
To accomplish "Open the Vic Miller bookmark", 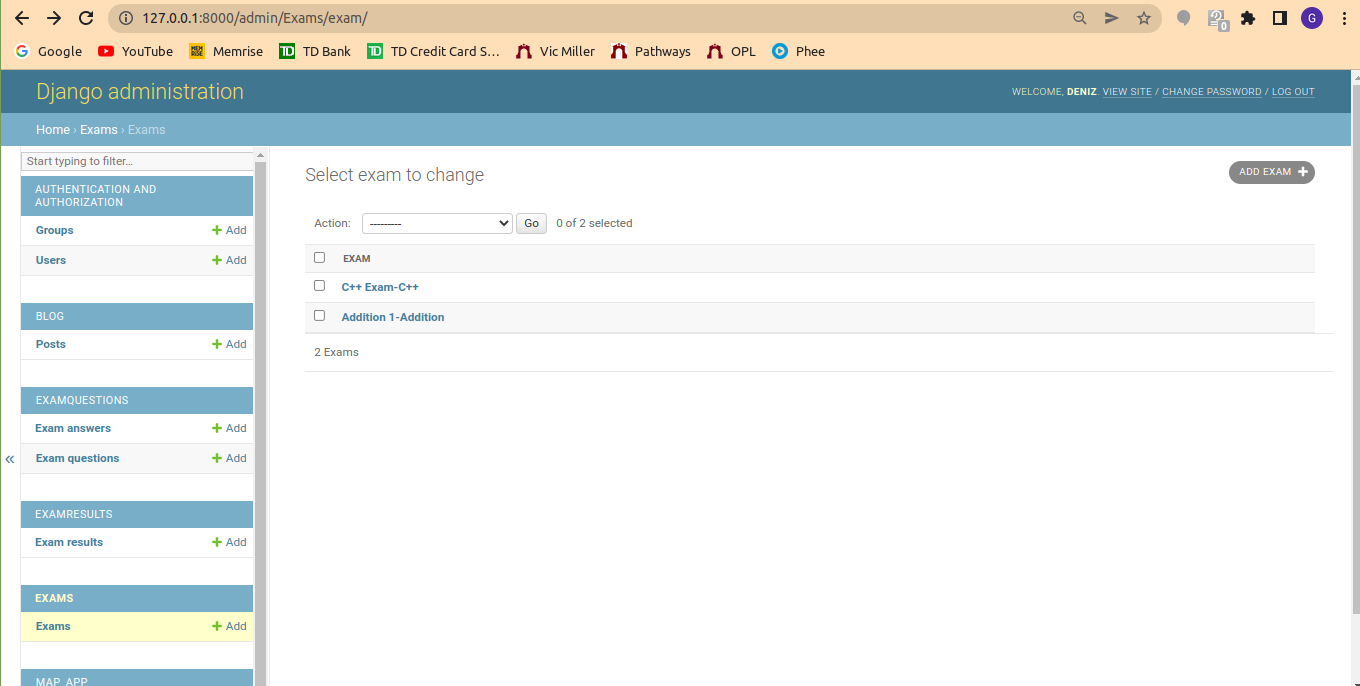I will (x=555, y=51).
